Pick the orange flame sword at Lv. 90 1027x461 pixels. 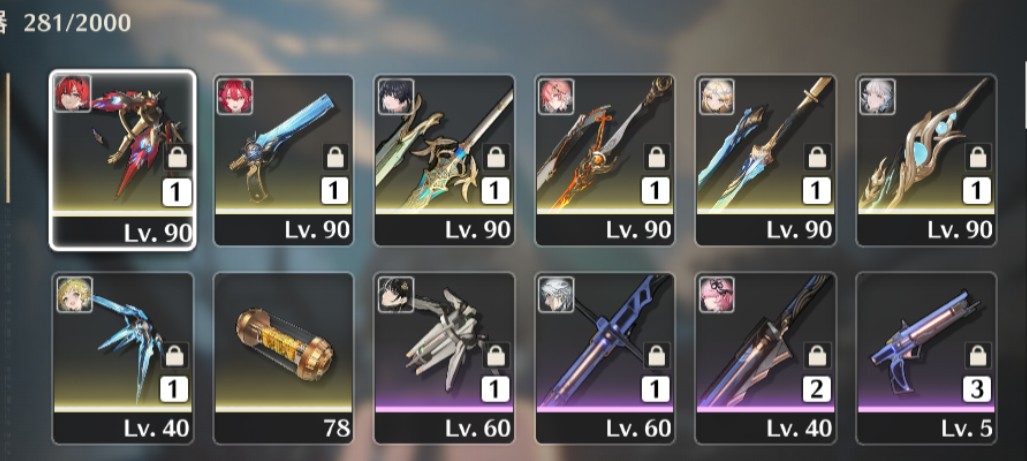[605, 160]
